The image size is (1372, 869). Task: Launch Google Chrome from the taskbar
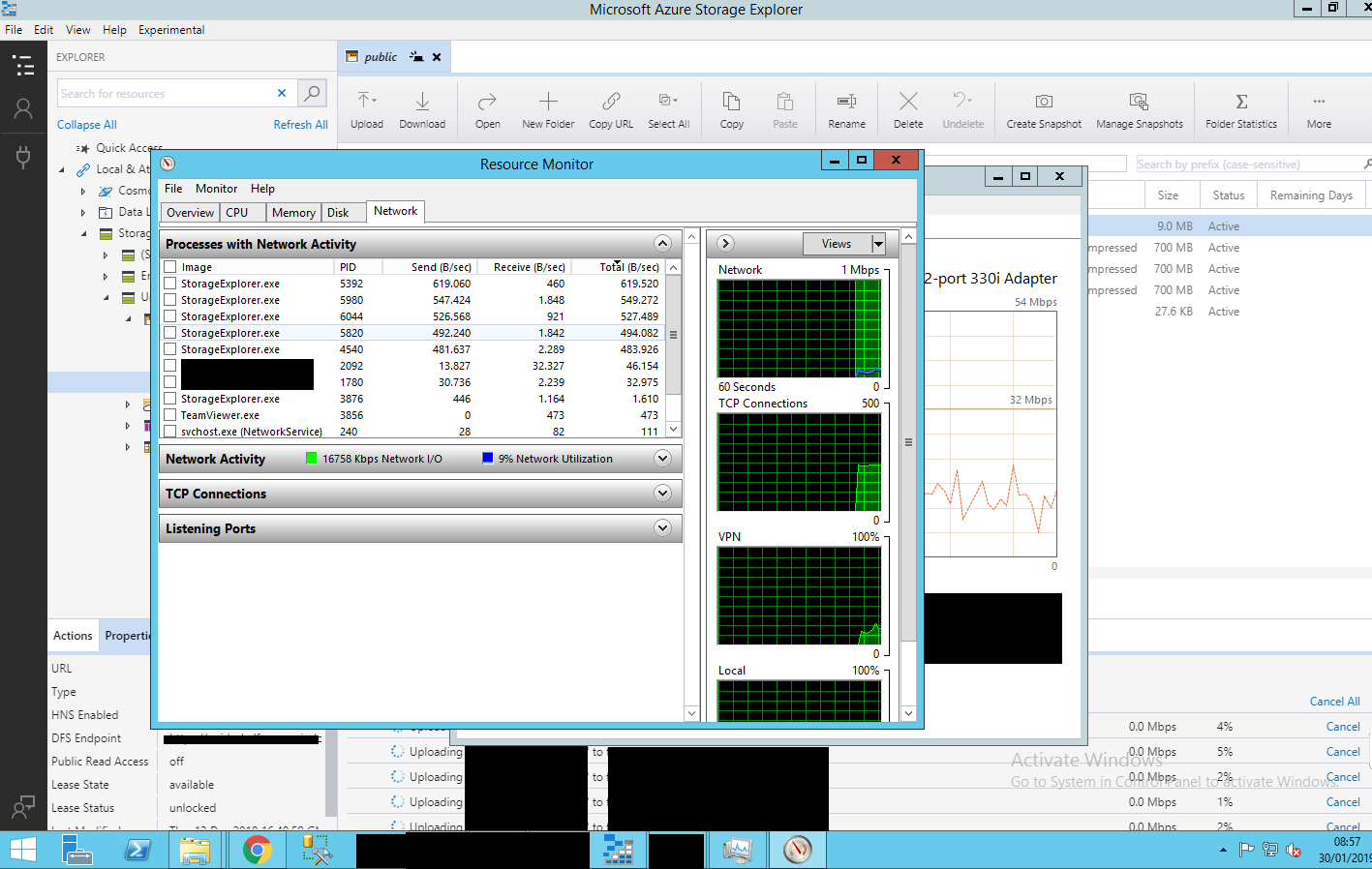tap(257, 850)
